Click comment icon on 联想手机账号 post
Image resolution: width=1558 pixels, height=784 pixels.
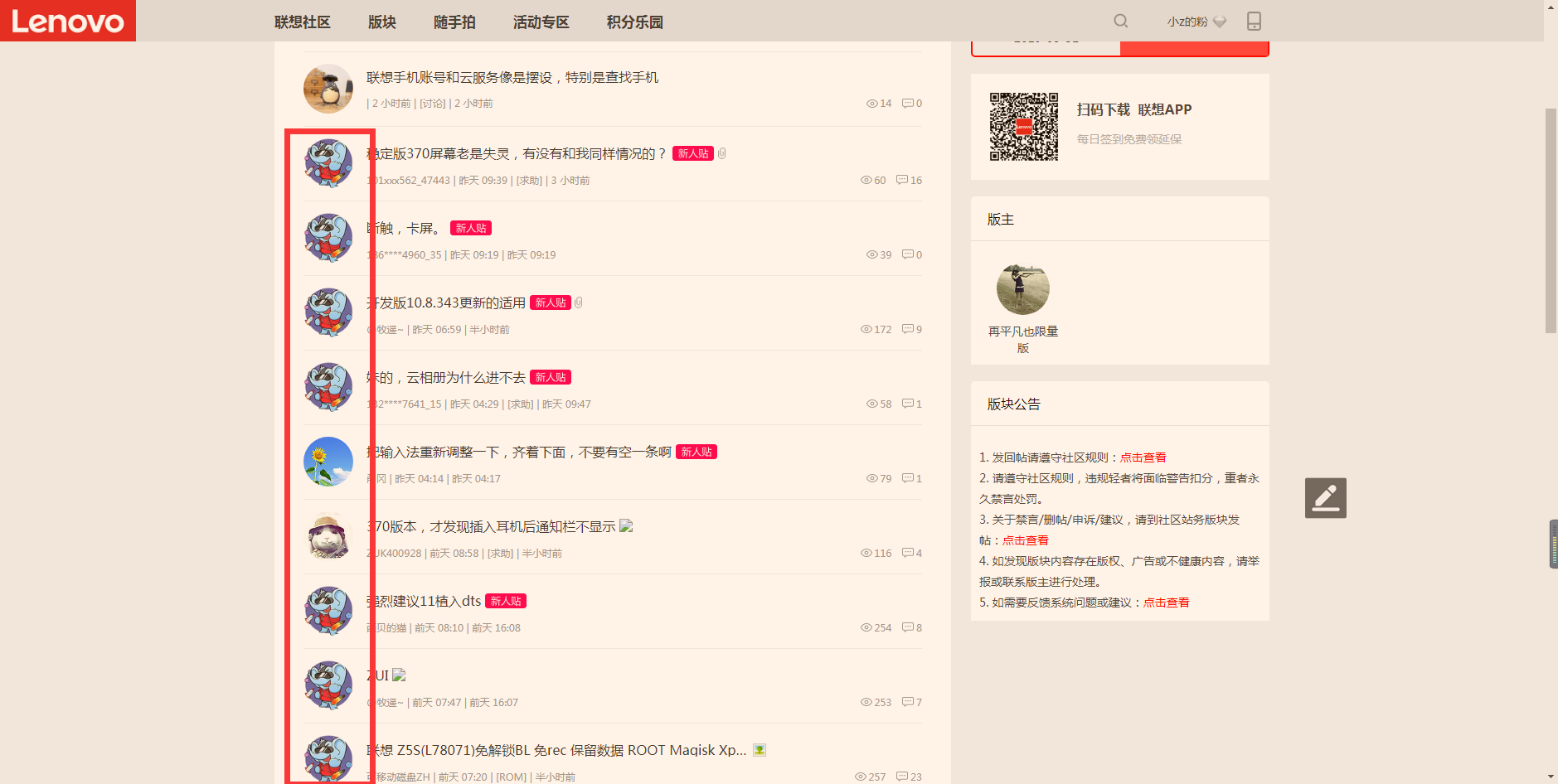[x=907, y=104]
